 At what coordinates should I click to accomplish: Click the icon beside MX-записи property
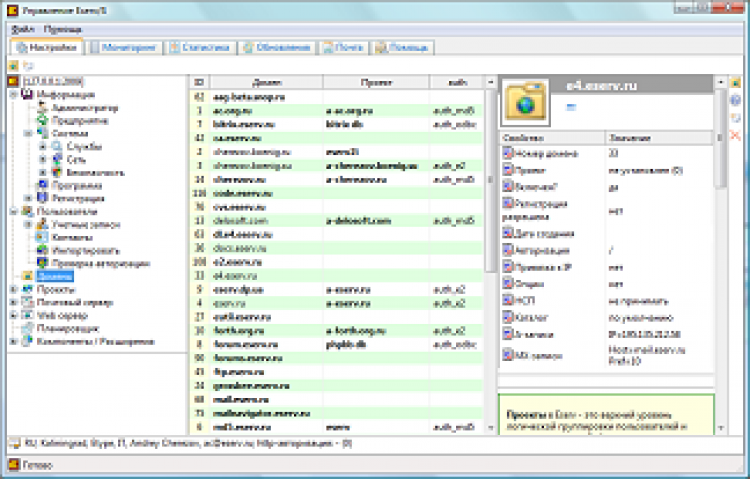coord(507,355)
